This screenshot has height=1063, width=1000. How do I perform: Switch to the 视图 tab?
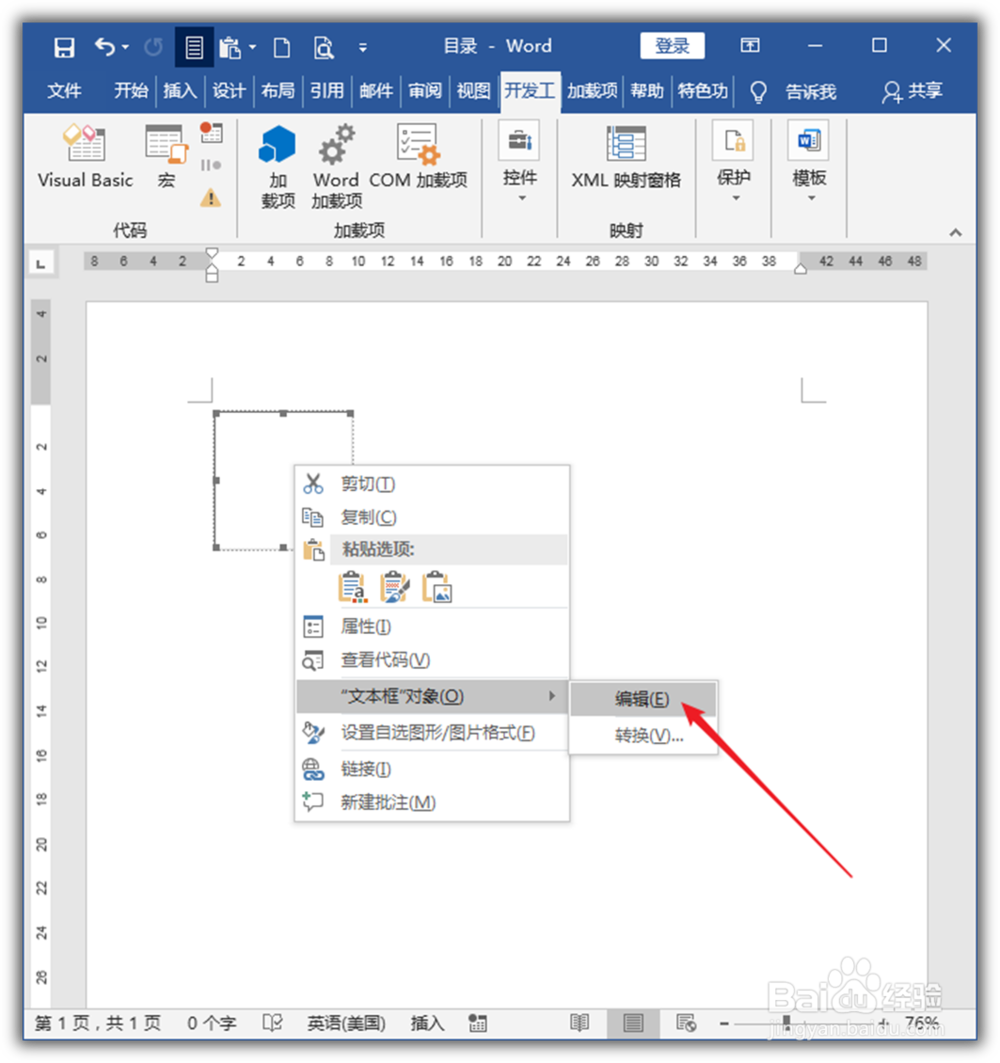(x=473, y=90)
